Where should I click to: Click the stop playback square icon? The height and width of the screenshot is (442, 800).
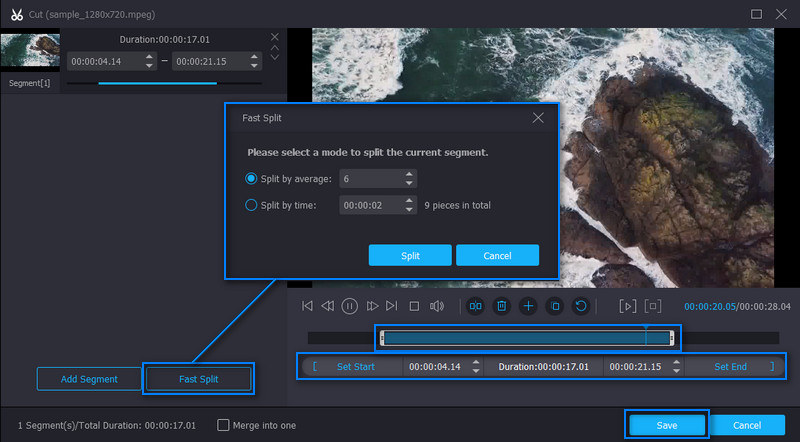coord(414,306)
